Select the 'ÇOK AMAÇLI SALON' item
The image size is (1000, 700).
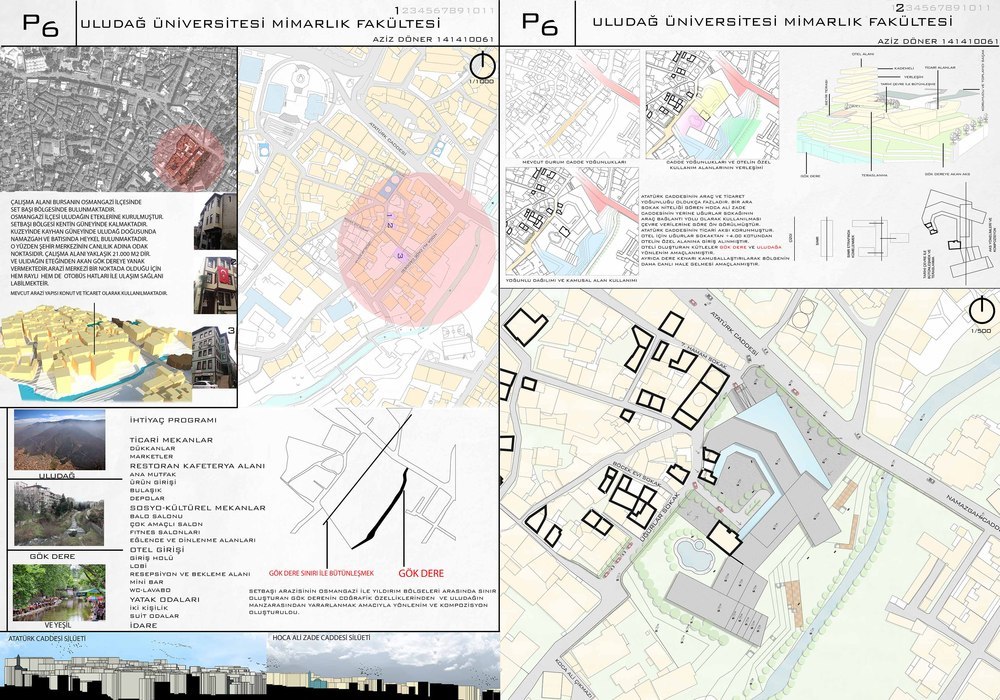pos(166,524)
